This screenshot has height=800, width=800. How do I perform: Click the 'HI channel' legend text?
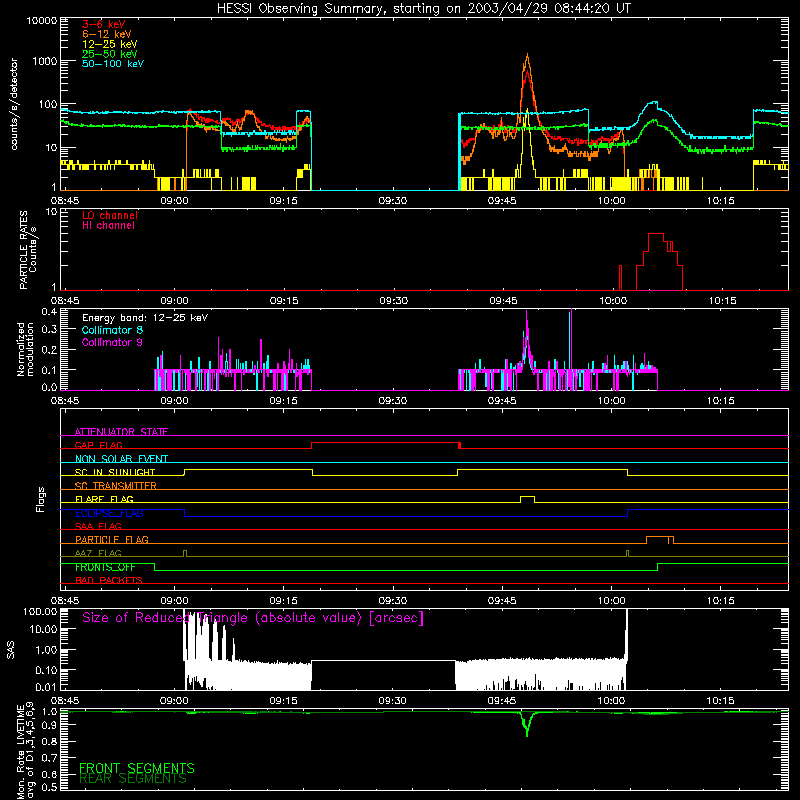[108, 226]
